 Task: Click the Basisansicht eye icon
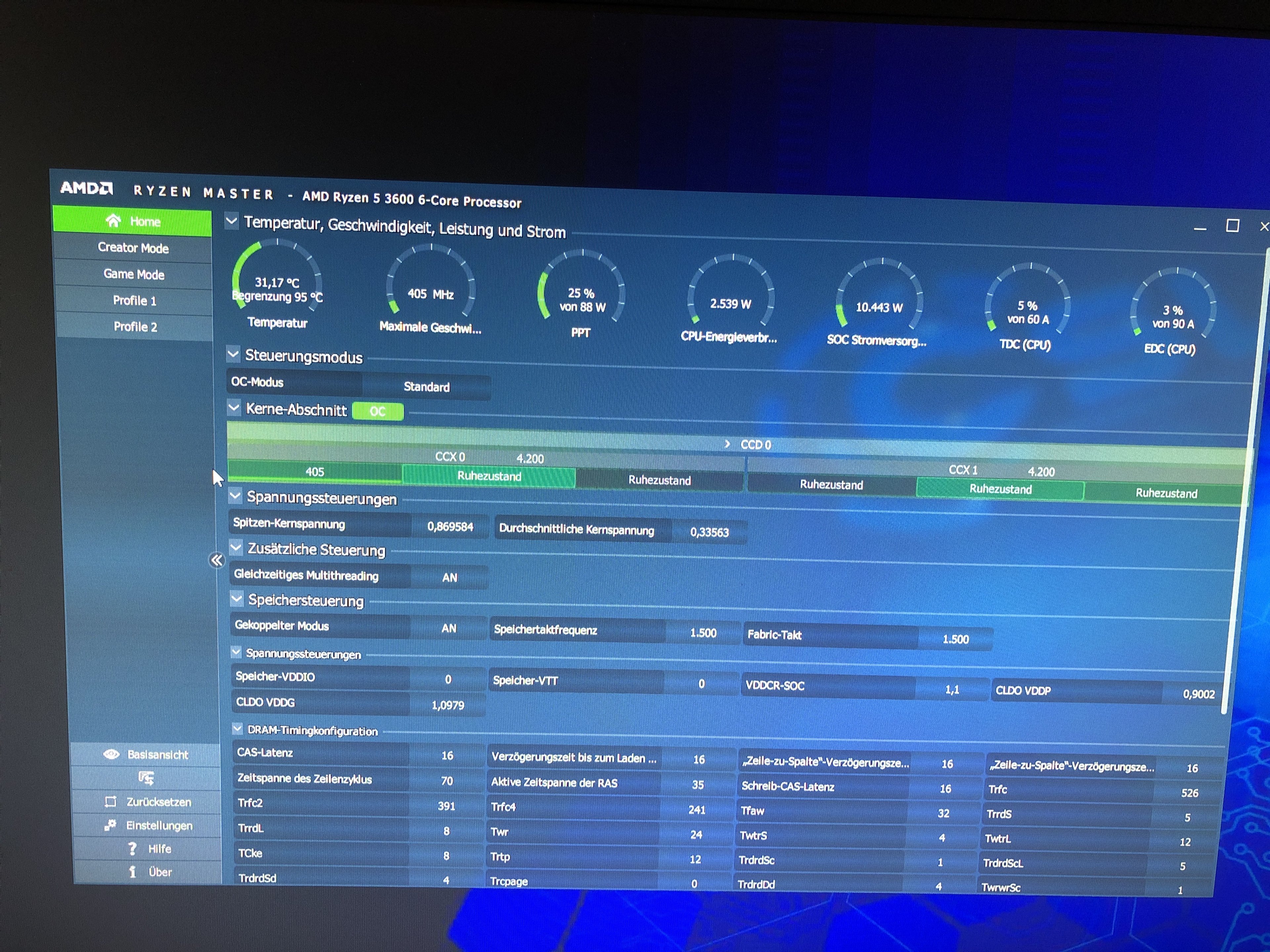(x=111, y=754)
